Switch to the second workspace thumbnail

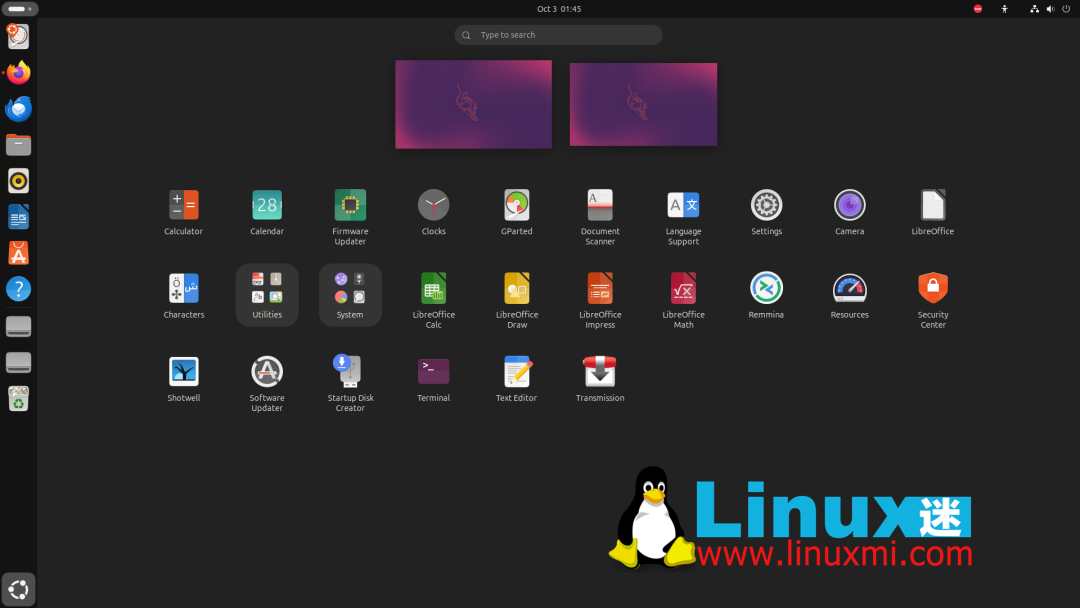(643, 104)
